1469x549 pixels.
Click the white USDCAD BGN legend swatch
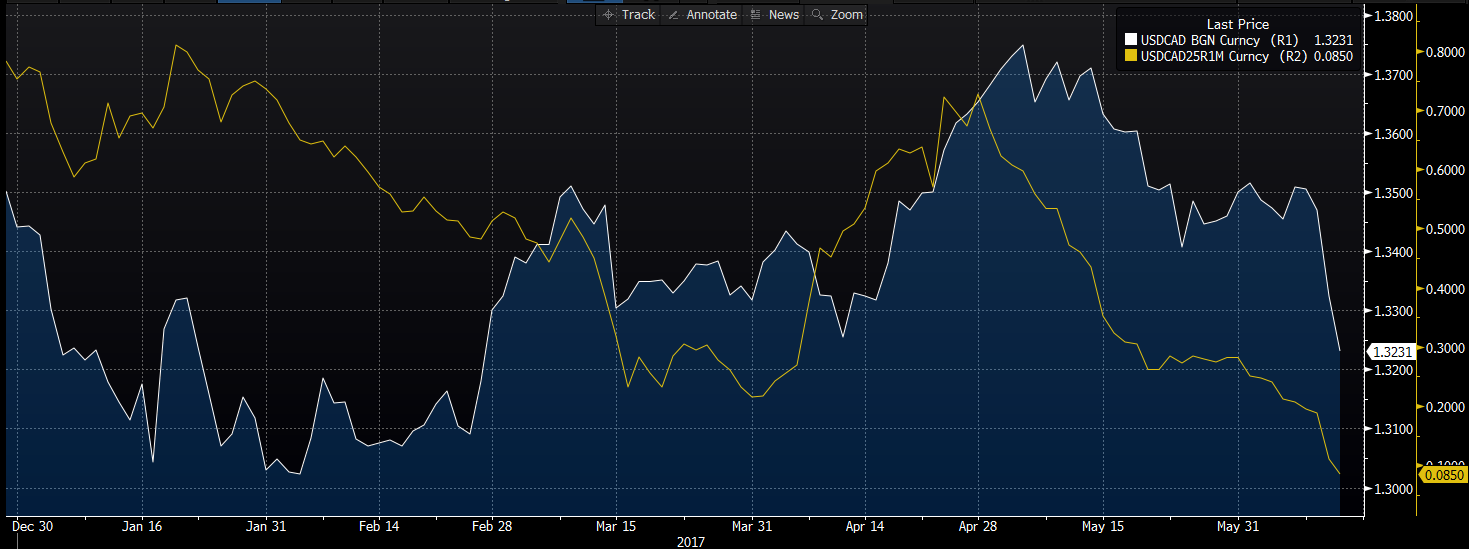(1132, 40)
